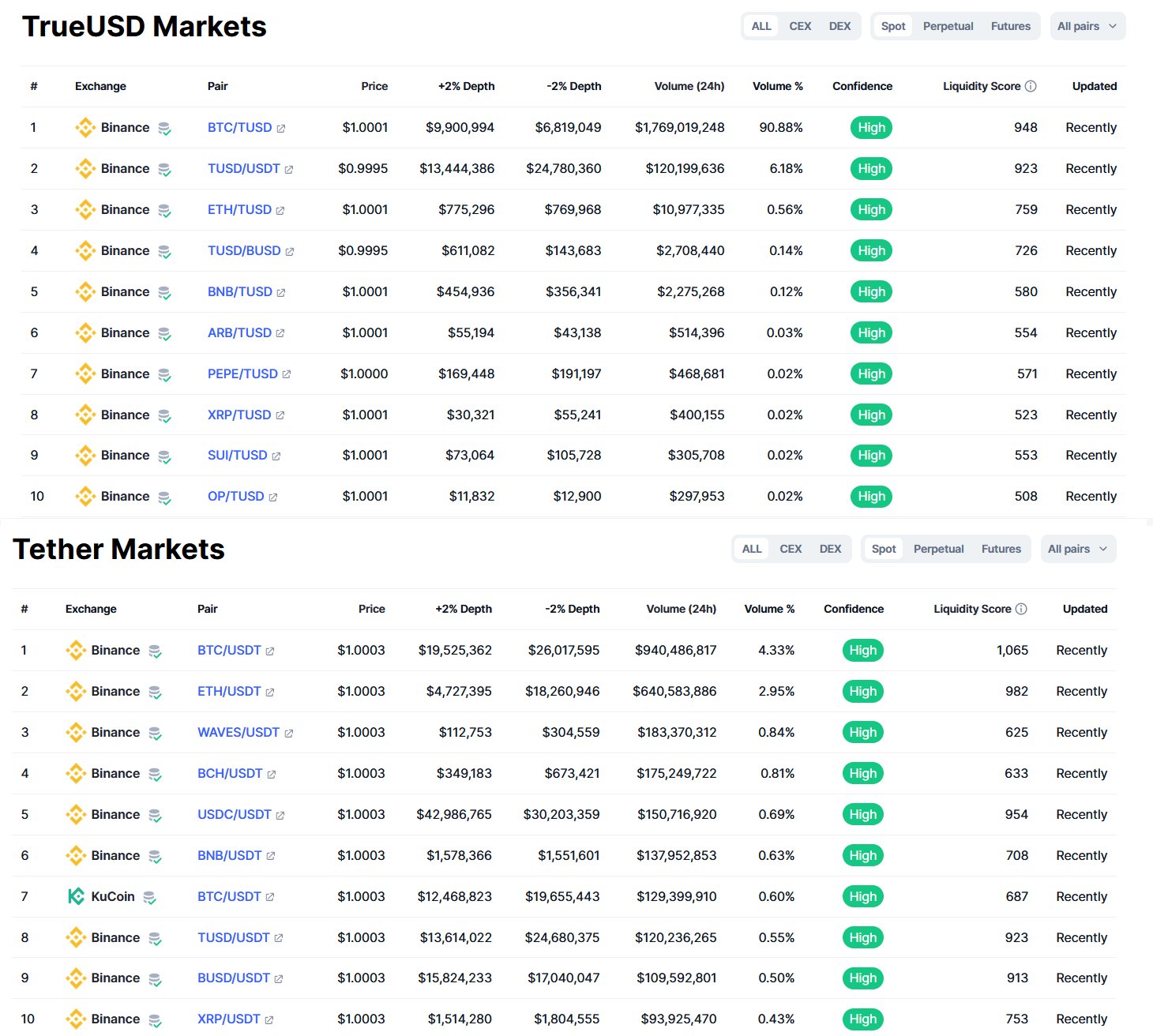Click volume percent 90.88% cell
The height and width of the screenshot is (1036, 1153).
pyautogui.click(x=781, y=128)
